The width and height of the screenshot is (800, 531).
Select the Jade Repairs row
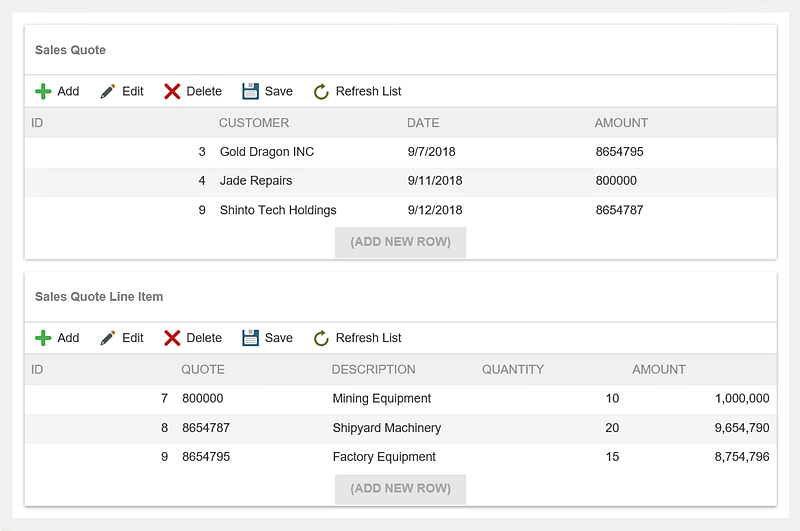click(256, 181)
